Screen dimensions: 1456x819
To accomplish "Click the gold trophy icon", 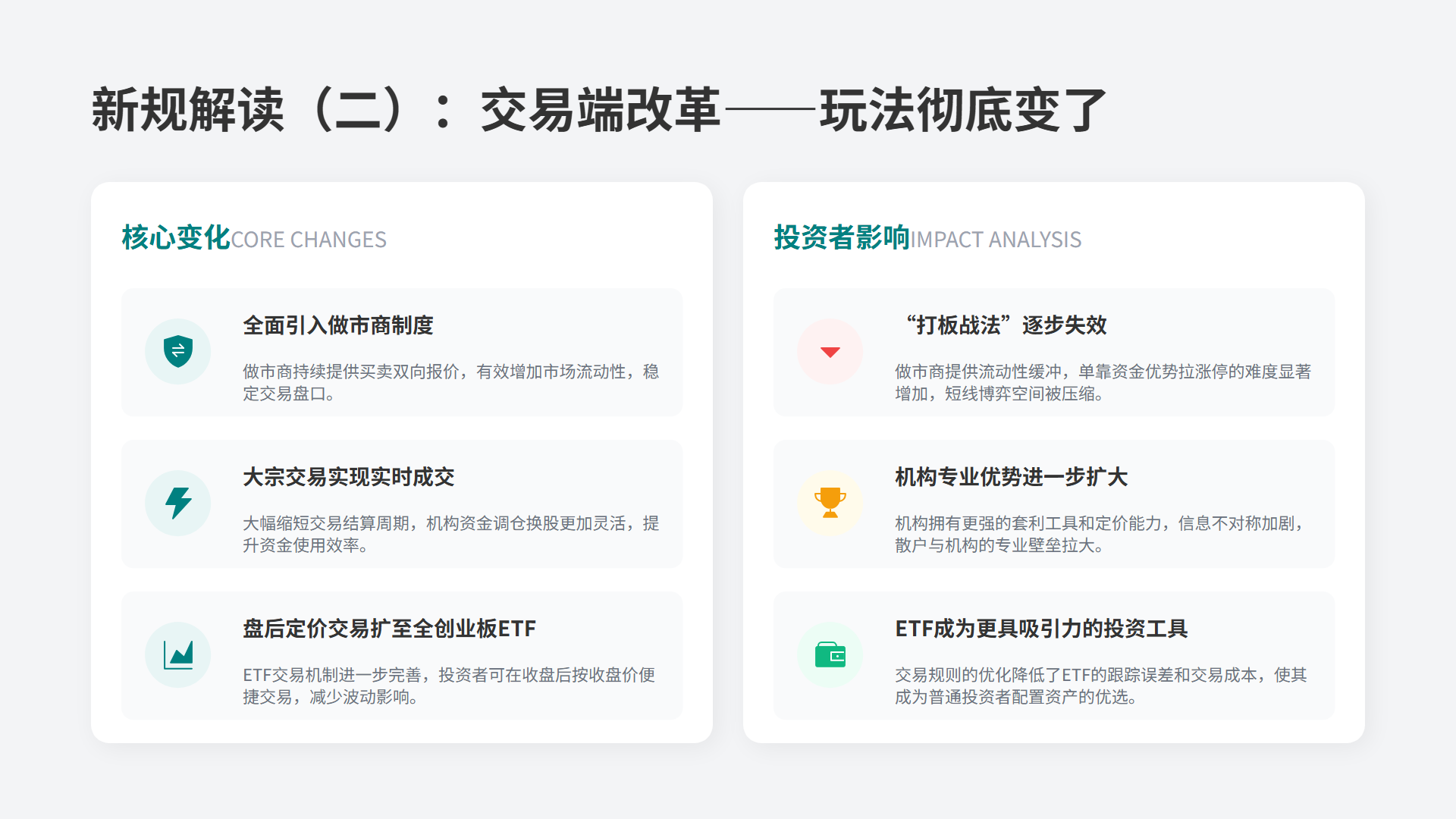I will [830, 503].
